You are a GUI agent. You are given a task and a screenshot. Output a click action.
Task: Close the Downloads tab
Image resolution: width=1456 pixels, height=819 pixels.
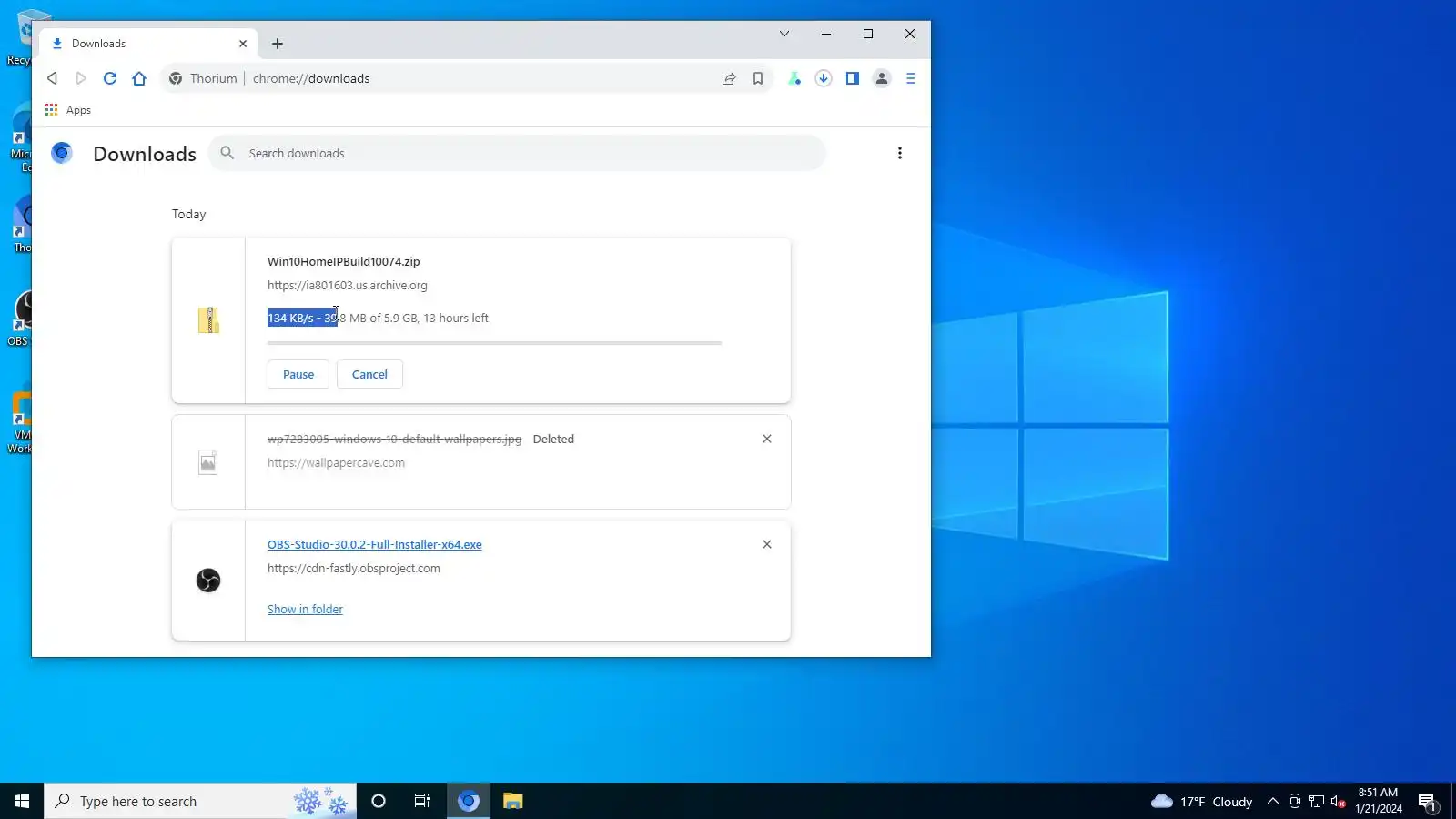tap(243, 44)
